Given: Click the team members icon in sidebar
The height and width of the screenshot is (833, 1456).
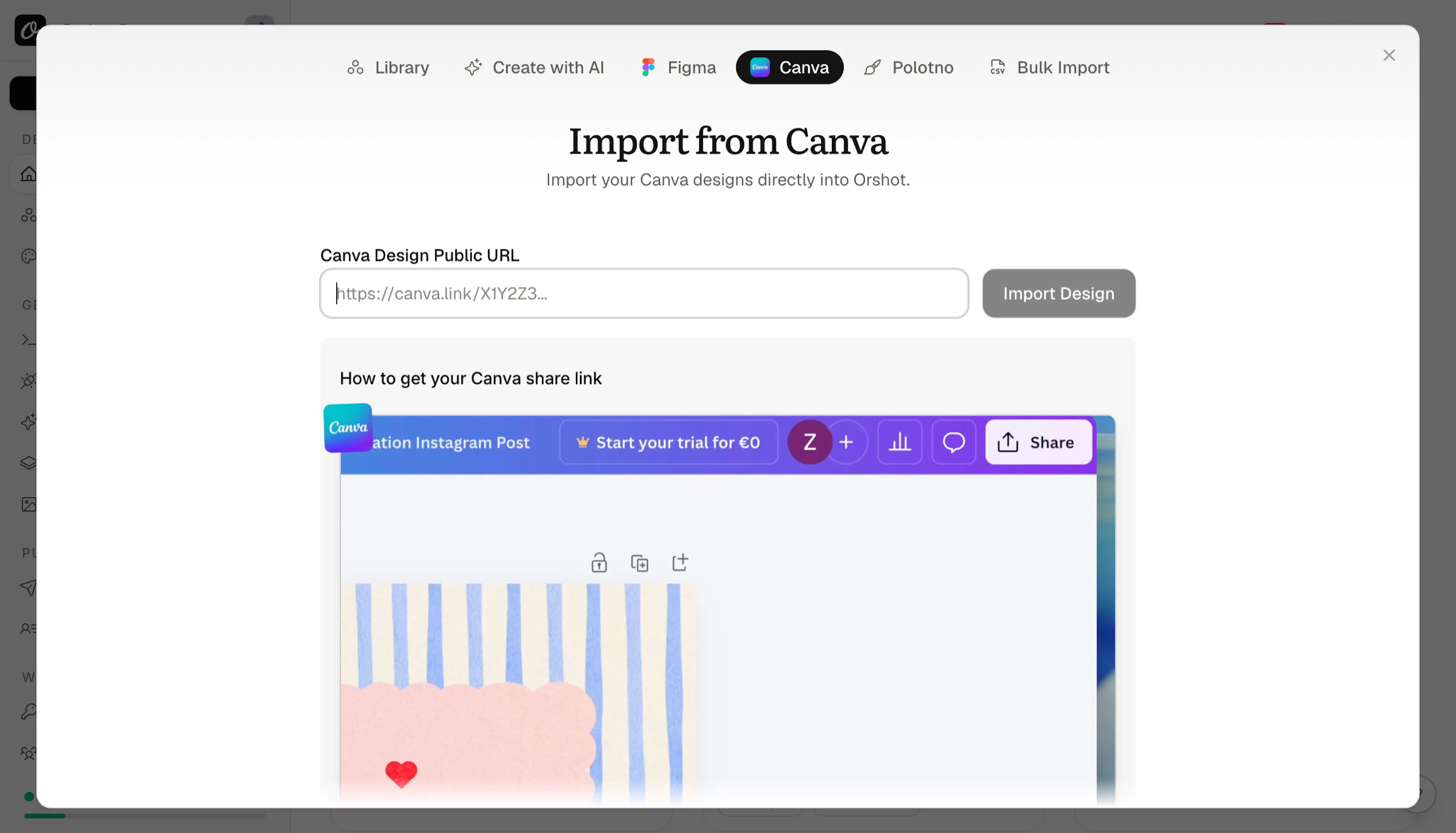Looking at the screenshot, I should pyautogui.click(x=28, y=753).
